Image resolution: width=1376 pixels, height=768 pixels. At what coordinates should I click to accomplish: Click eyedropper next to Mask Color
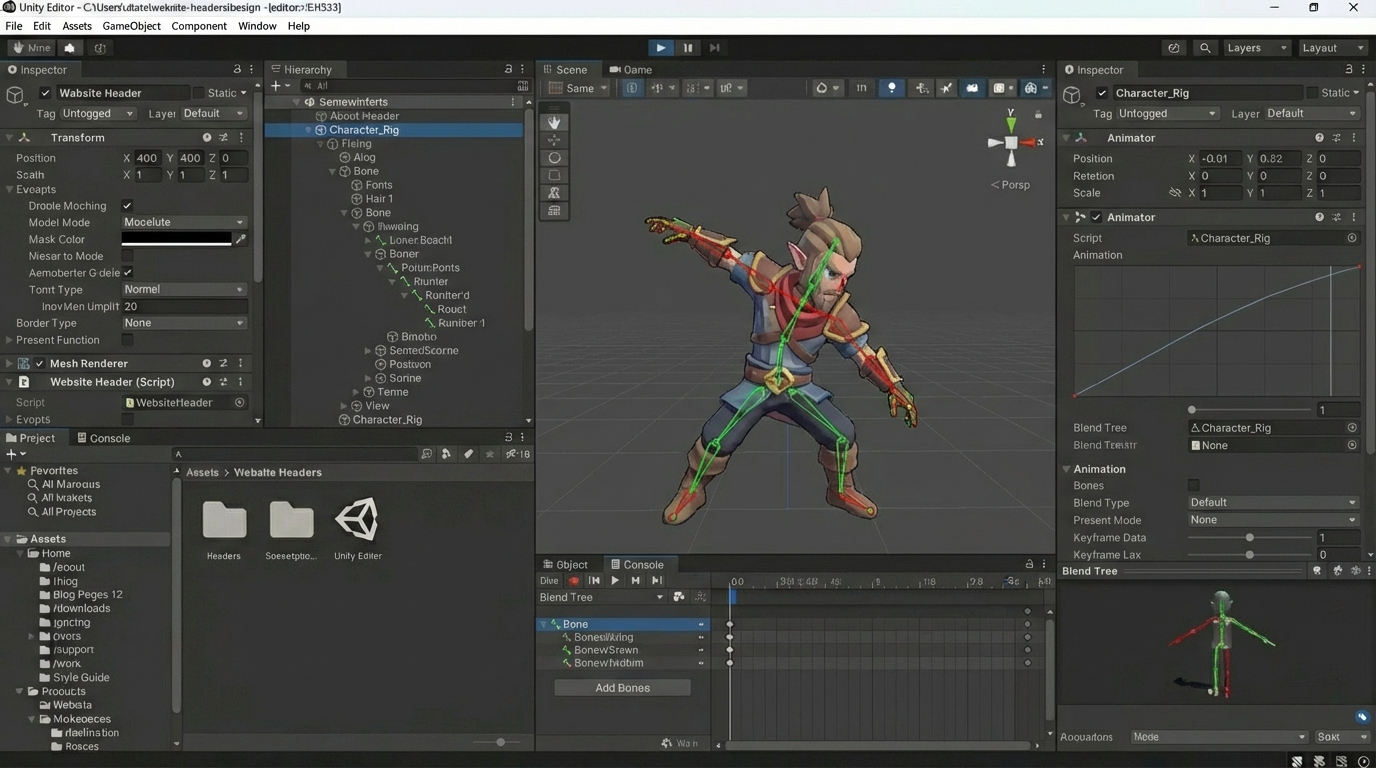[241, 239]
